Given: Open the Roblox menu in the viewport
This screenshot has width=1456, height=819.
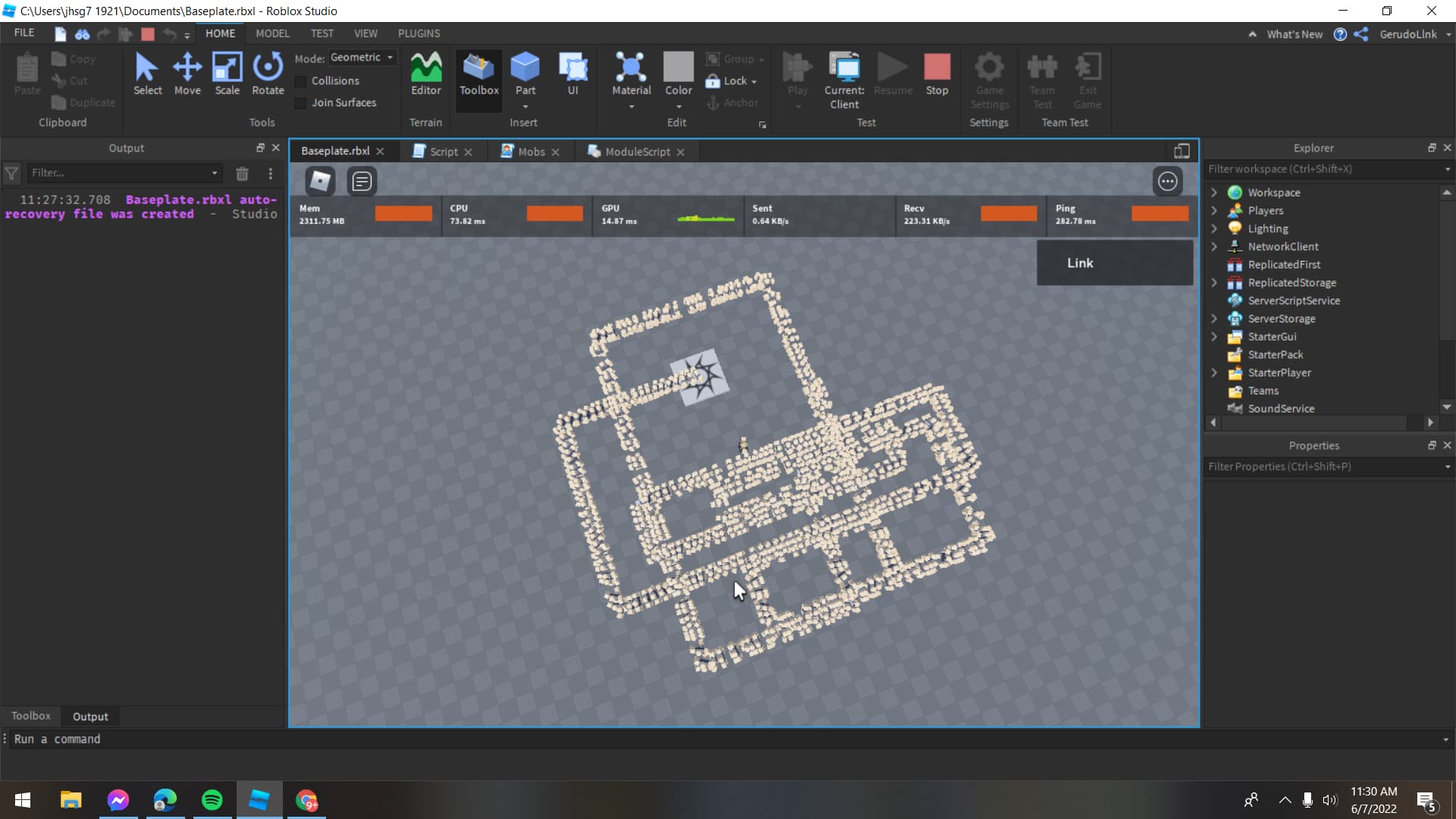Looking at the screenshot, I should tap(320, 181).
